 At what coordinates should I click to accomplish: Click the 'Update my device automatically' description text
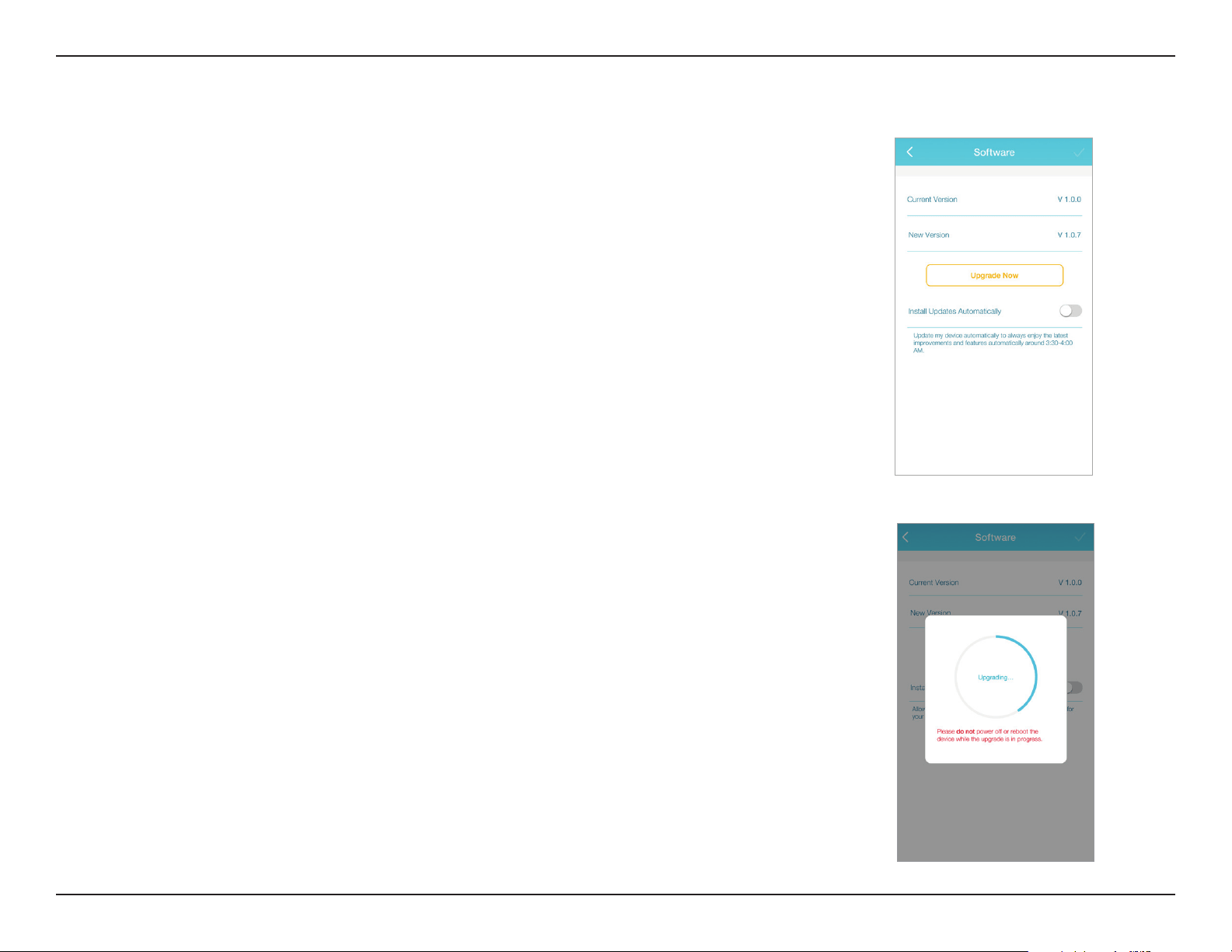pyautogui.click(x=993, y=343)
